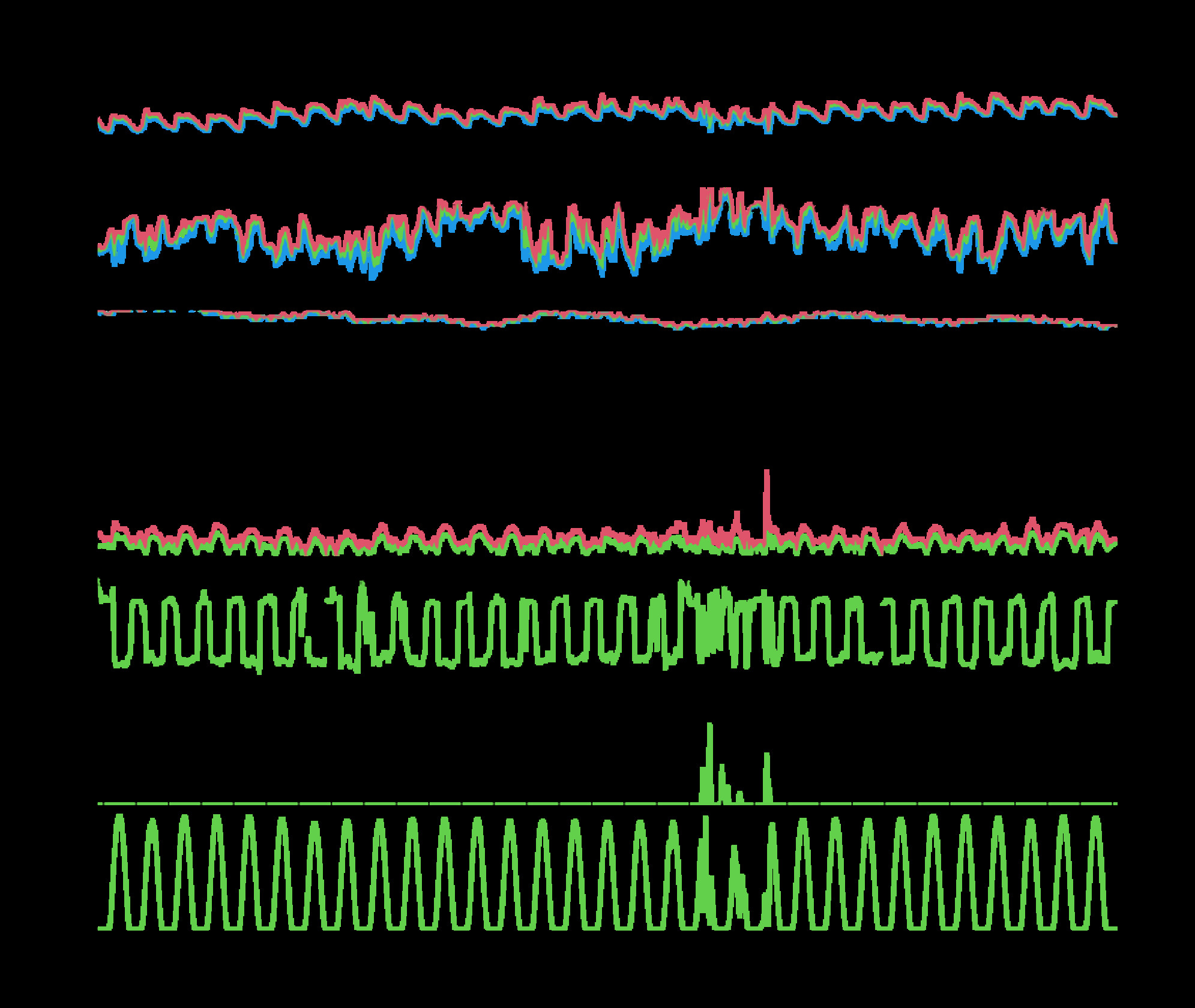
Task: Select the green square-wave series trace
Action: [607, 626]
